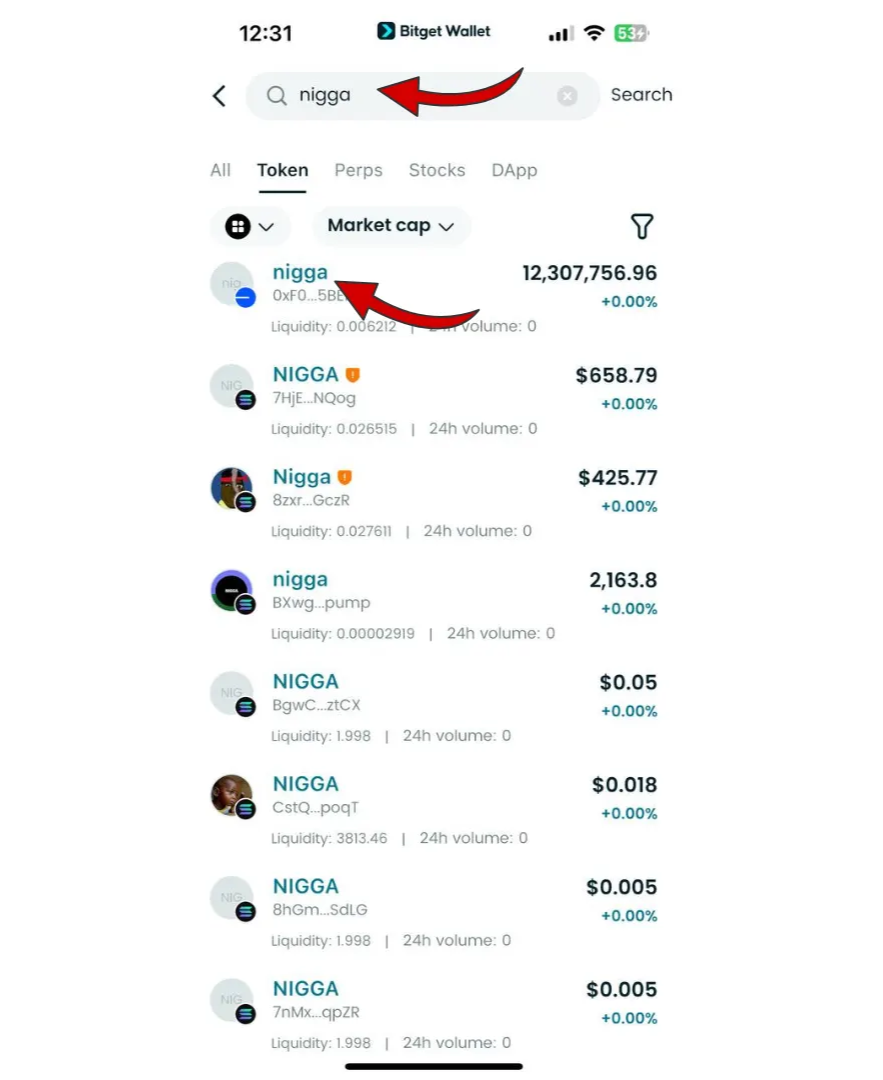
Task: Click the Solana badge on token 8zxr...GczR
Action: (245, 503)
